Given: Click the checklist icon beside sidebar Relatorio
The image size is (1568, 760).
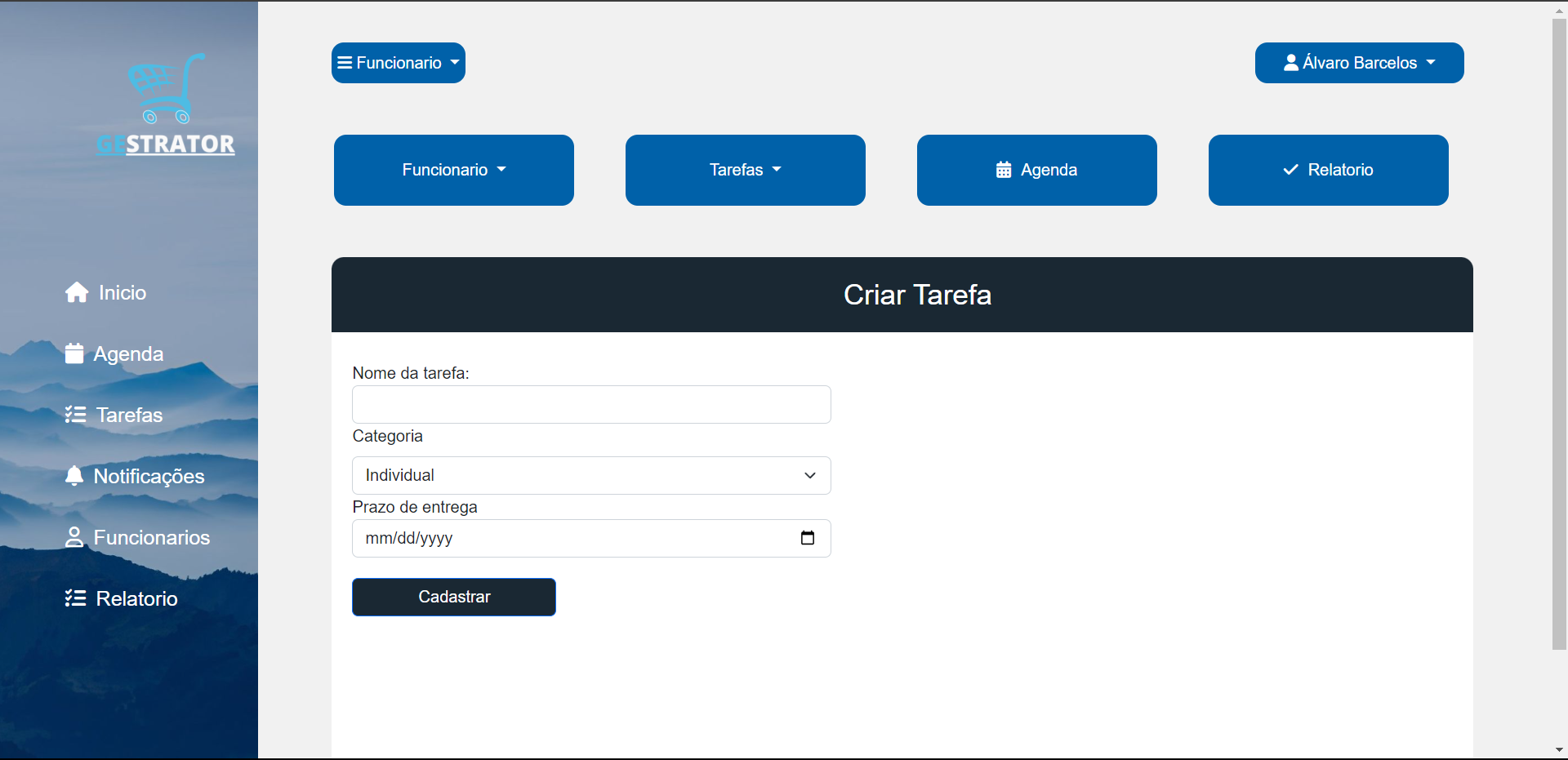Looking at the screenshot, I should (75, 598).
